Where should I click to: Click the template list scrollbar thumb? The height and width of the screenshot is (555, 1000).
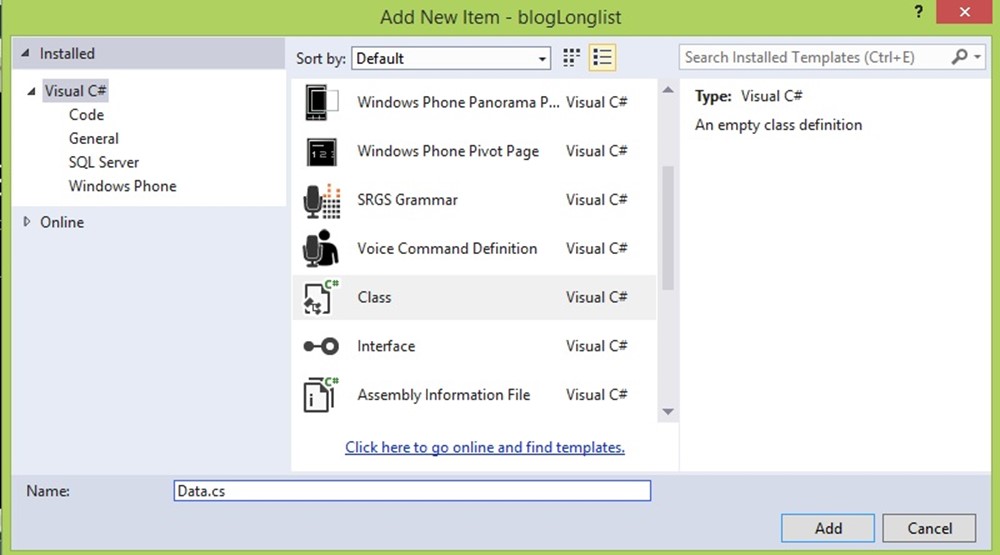pyautogui.click(x=668, y=228)
